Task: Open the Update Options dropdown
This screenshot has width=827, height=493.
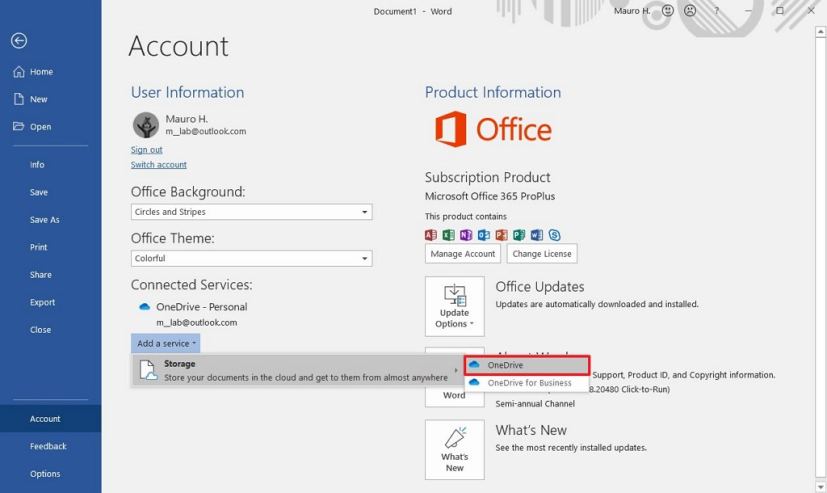Action: [455, 306]
